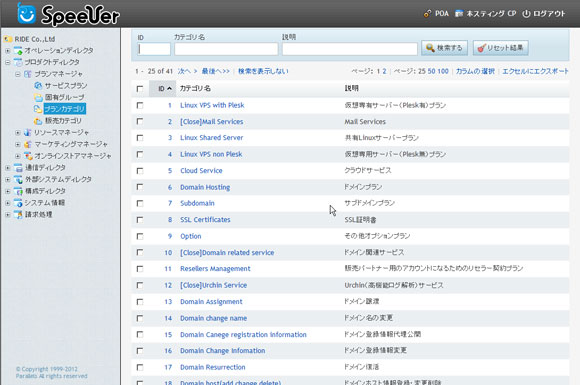The height and width of the screenshot is (385, 580).
Task: Click the リソースマネージャ icon
Action: tap(27, 132)
